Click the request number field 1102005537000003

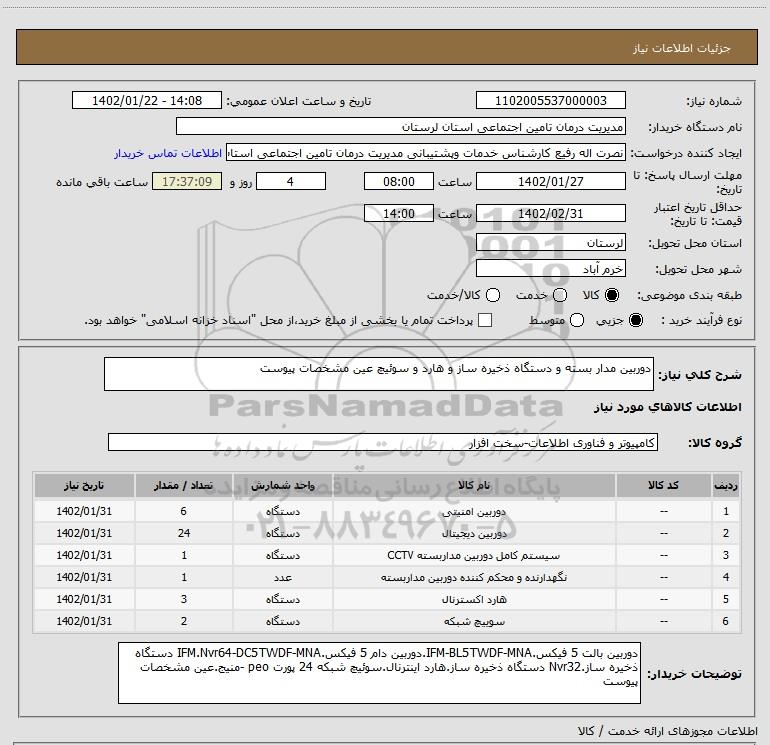550,101
